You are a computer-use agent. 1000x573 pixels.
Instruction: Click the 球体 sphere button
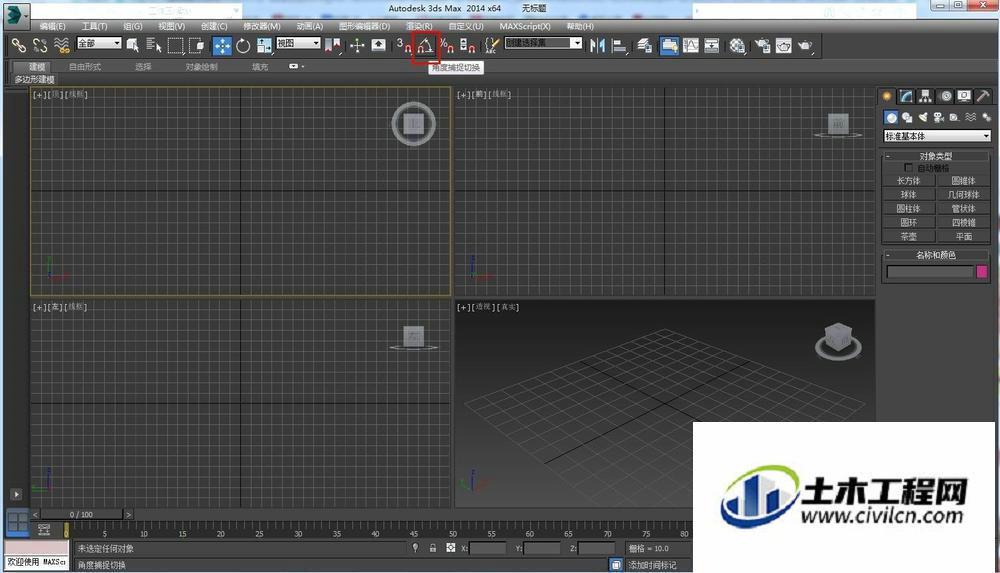(909, 195)
